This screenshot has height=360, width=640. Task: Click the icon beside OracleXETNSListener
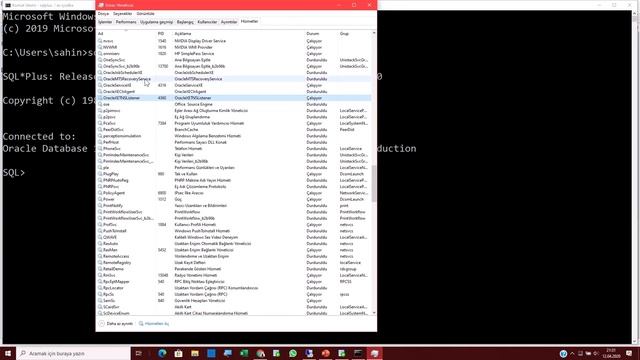[100, 98]
